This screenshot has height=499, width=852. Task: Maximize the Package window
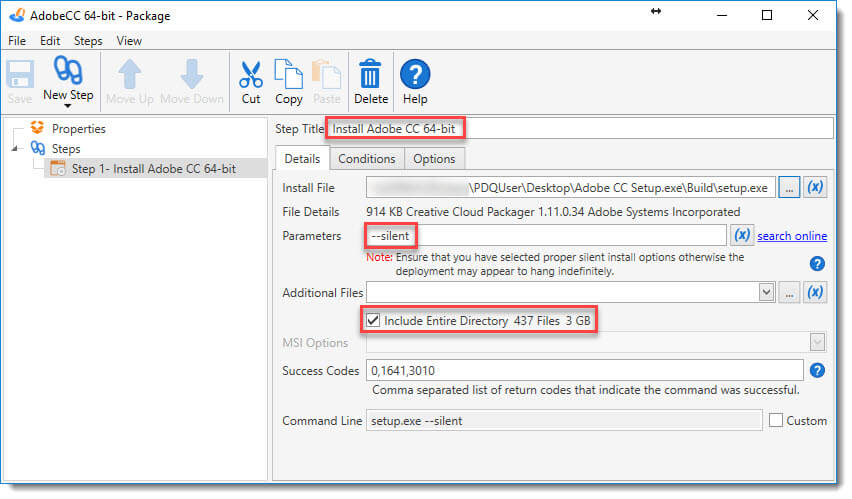(767, 15)
